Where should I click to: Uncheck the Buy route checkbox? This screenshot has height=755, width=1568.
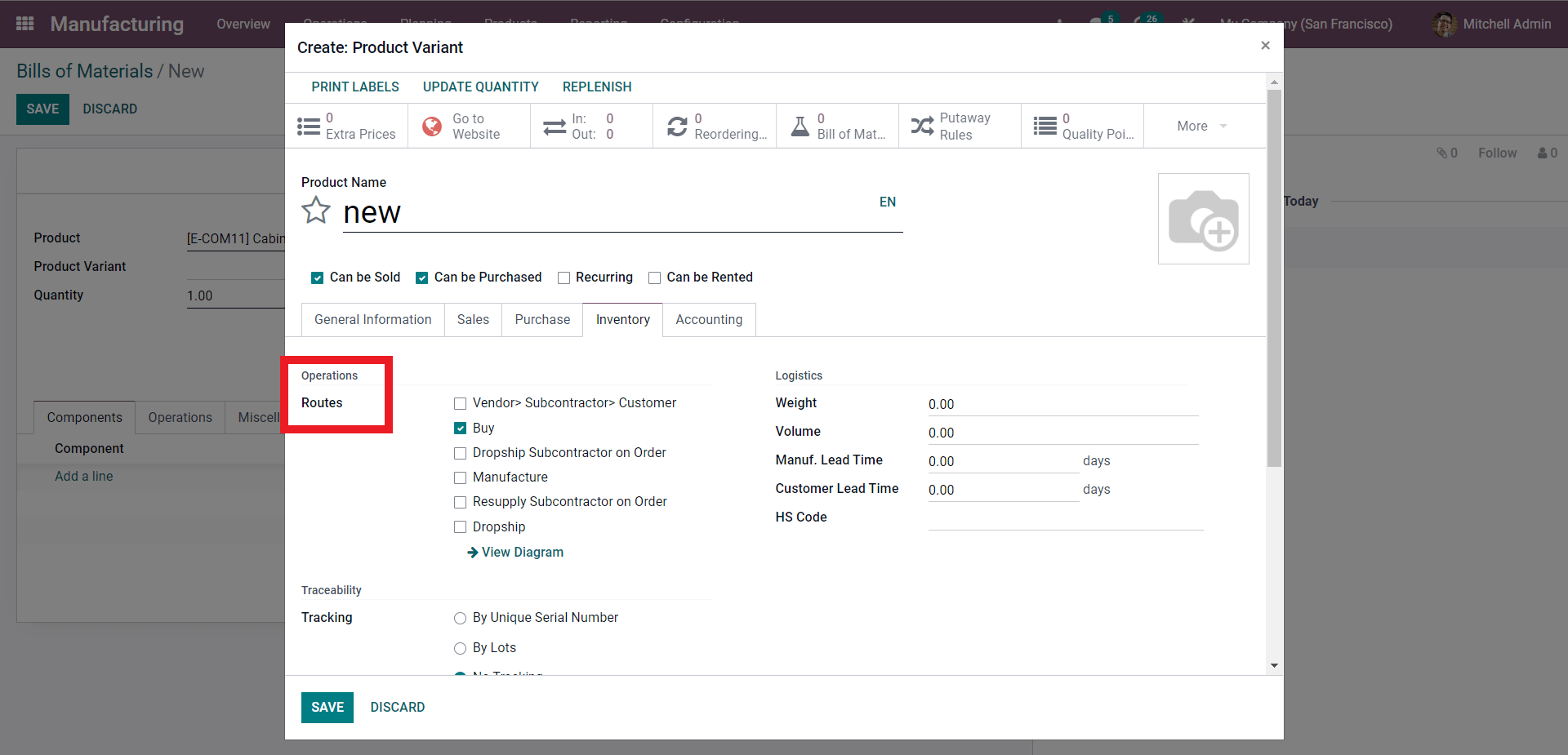(x=461, y=429)
